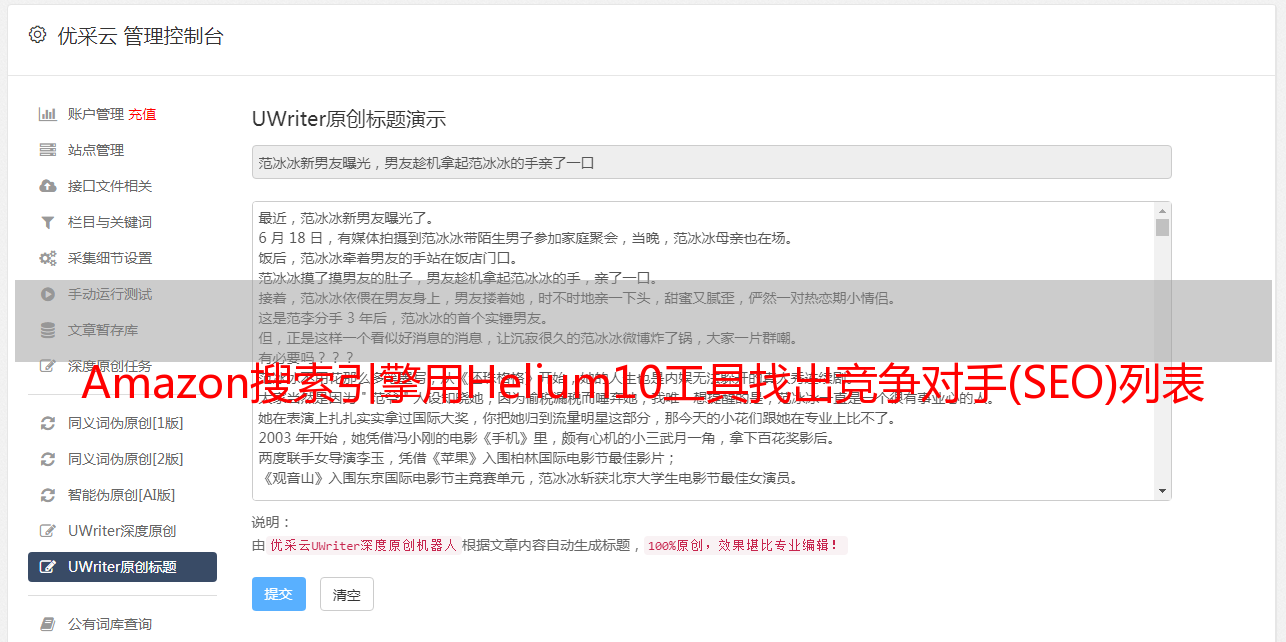This screenshot has width=1286, height=642.
Task: Open 采集细节设置 gears icon
Action: pyautogui.click(x=47, y=258)
